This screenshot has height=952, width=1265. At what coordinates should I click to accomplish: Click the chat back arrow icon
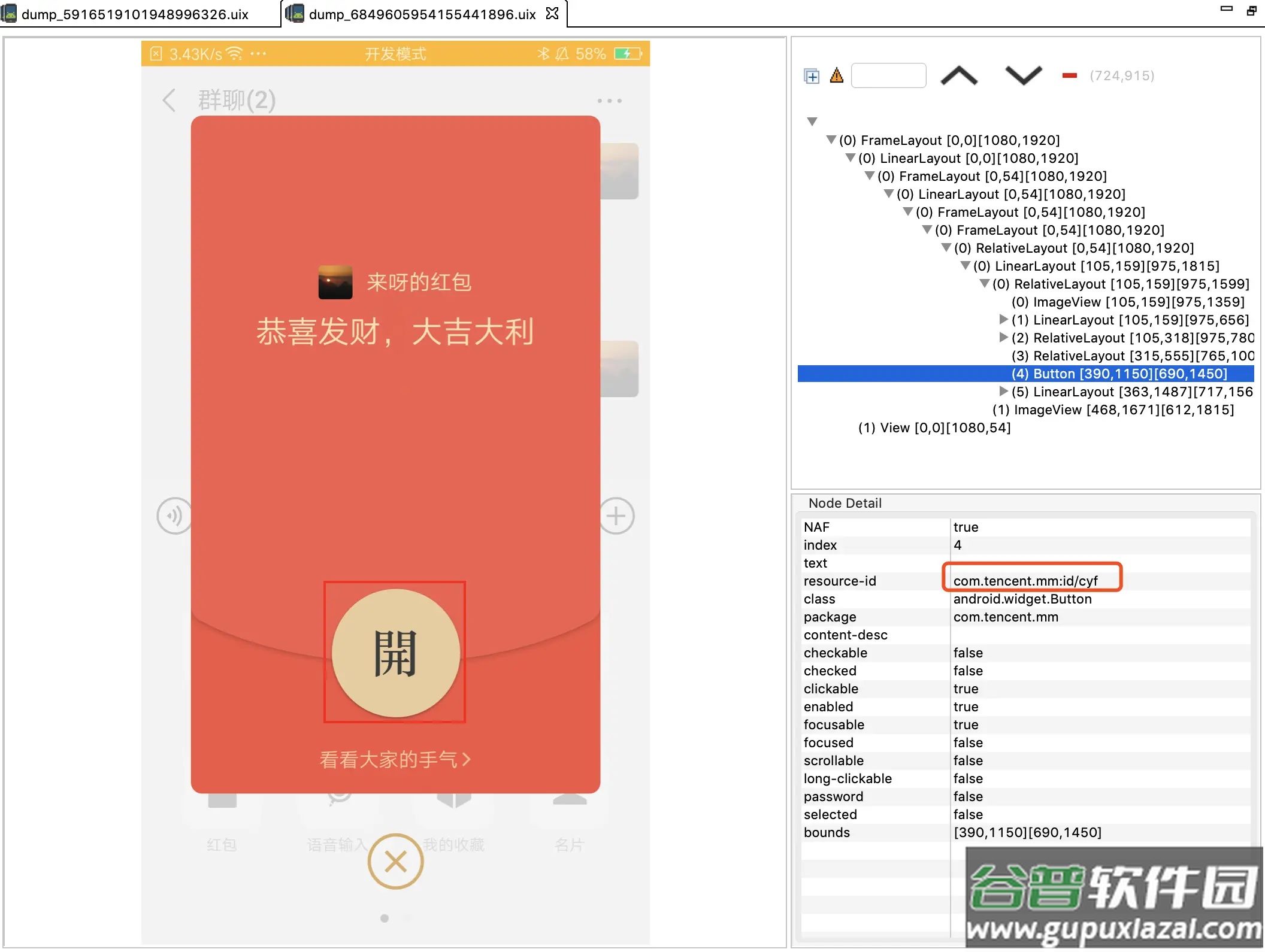170,100
